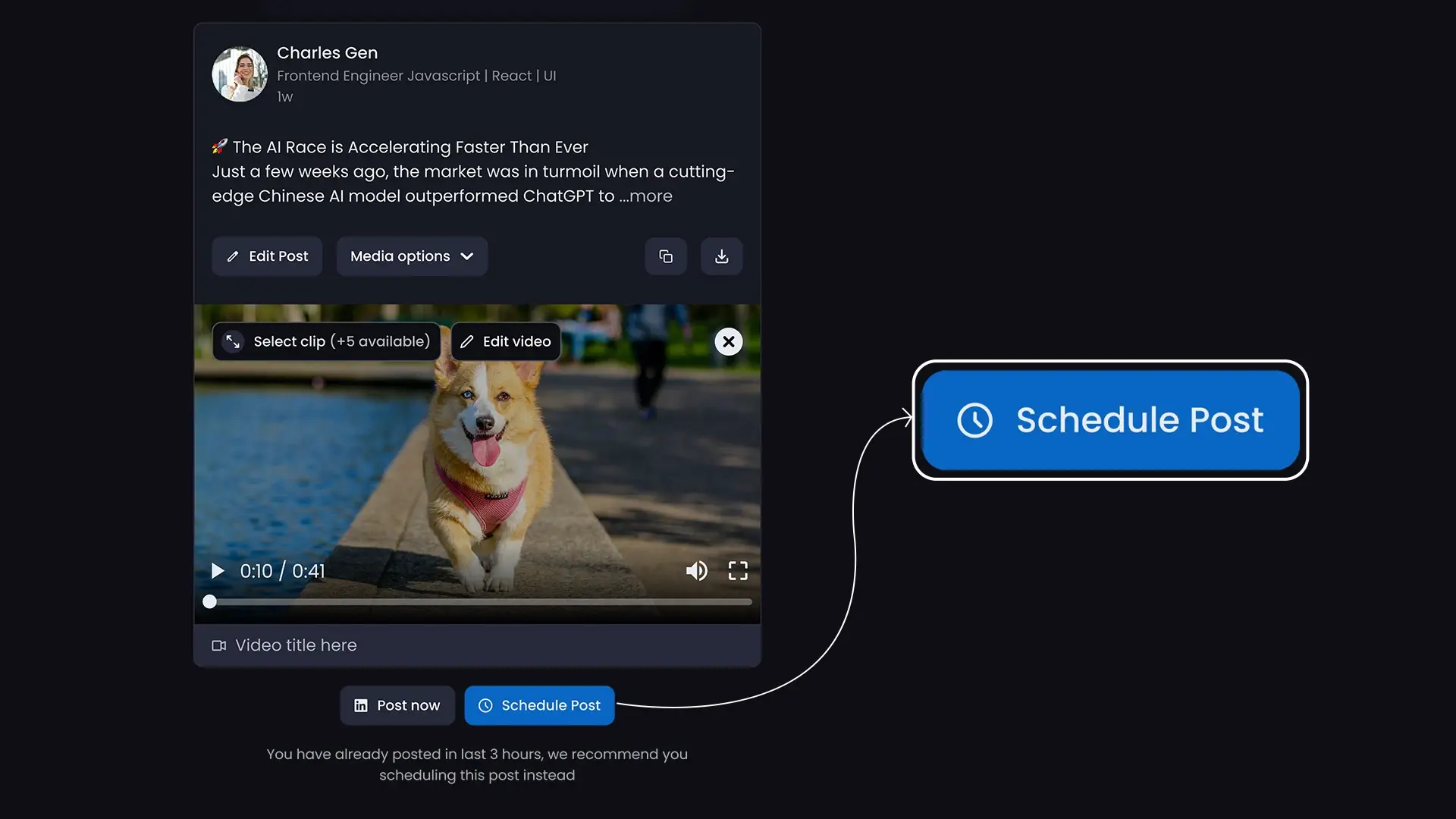Toggle fullscreen mode on the video player
Screen dimensions: 1456x819
click(737, 570)
